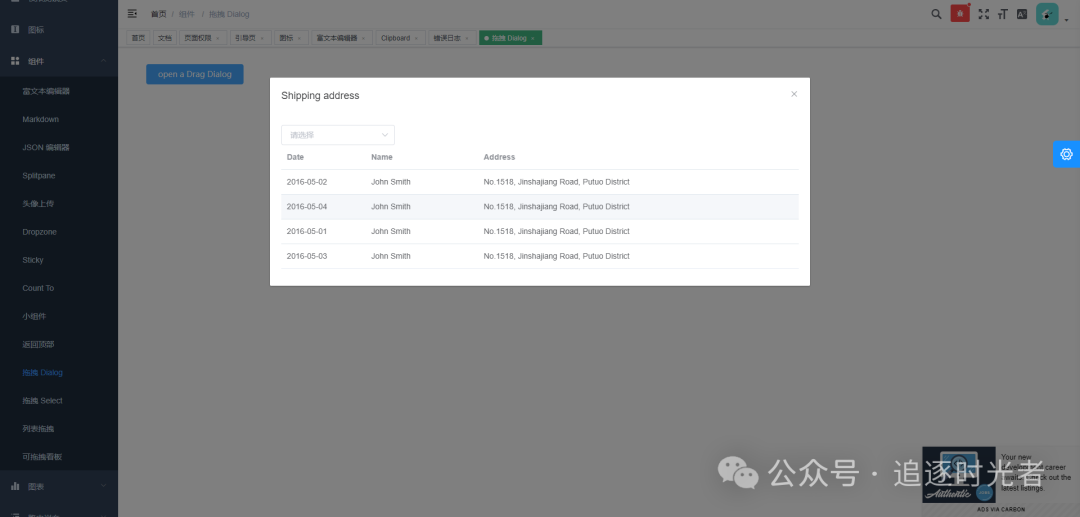Open the header search magnifier
Screen dimensions: 1080x517
pos(936,14)
